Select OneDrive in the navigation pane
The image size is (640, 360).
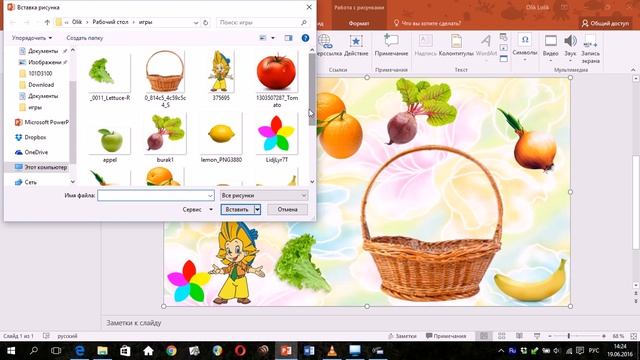[32, 152]
